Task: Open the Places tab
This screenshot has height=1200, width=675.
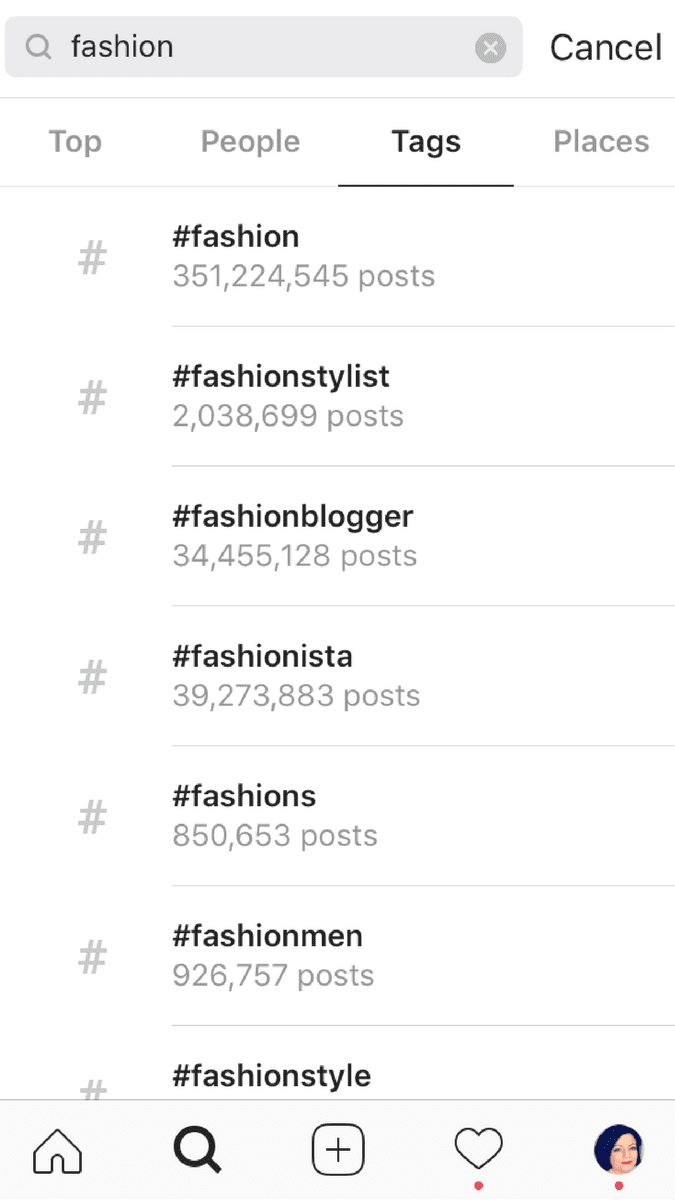Action: click(600, 142)
